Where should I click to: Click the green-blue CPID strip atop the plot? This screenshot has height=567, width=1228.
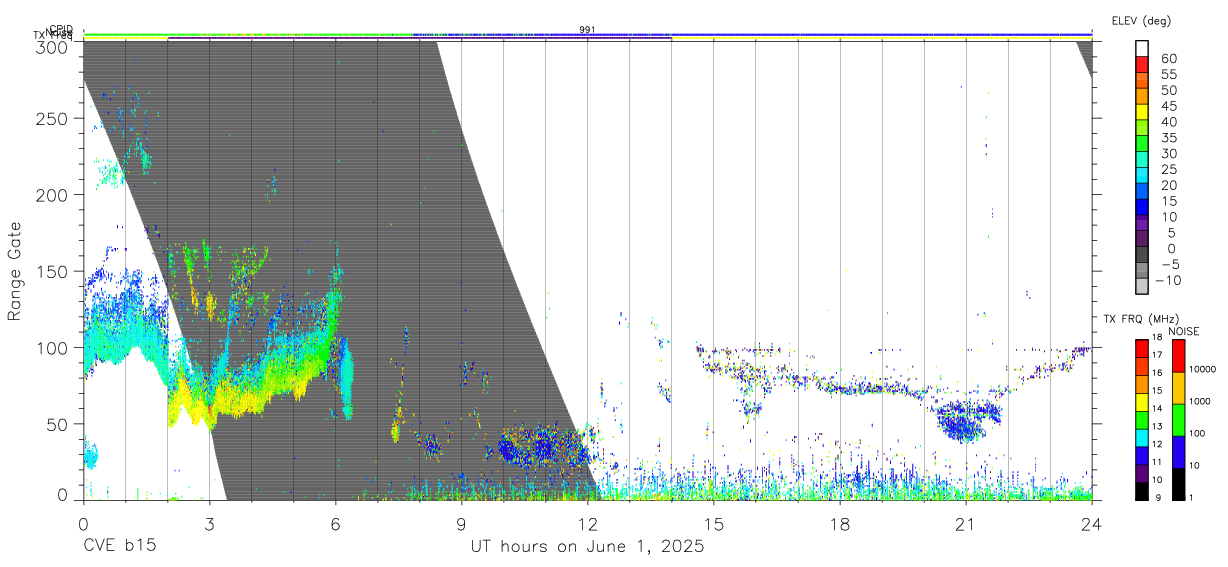click(x=587, y=35)
